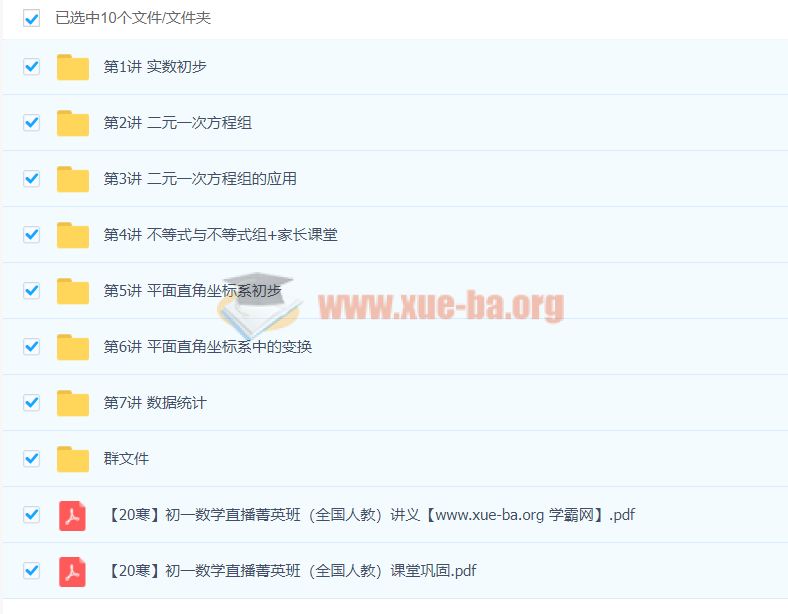
Task: Click the 已选中10个文件/文件夹 header text
Action: coord(133,18)
